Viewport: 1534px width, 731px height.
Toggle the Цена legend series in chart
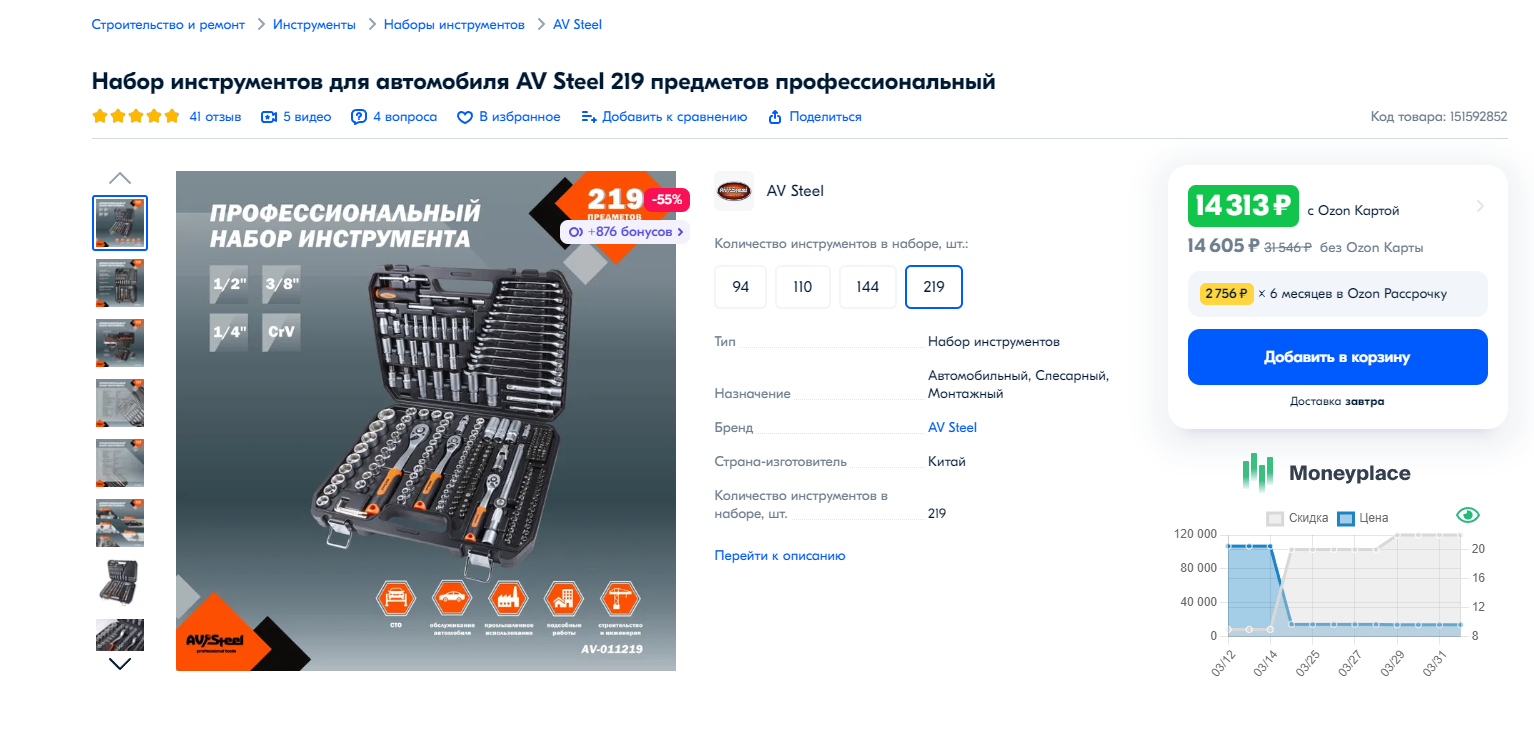pyautogui.click(x=1363, y=518)
